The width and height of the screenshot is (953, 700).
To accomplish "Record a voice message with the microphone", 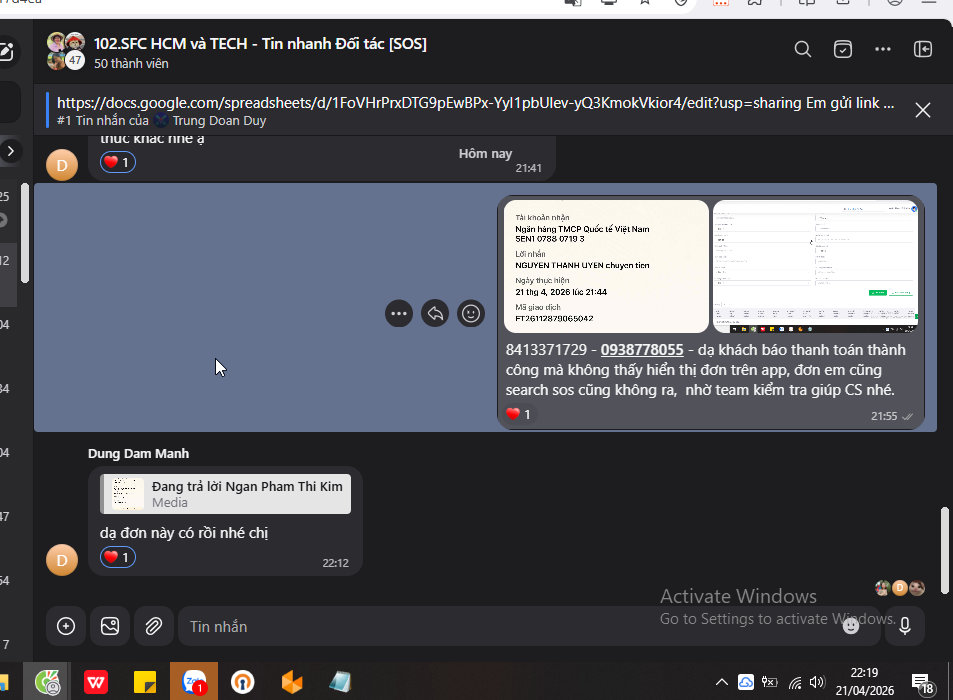I will (904, 626).
